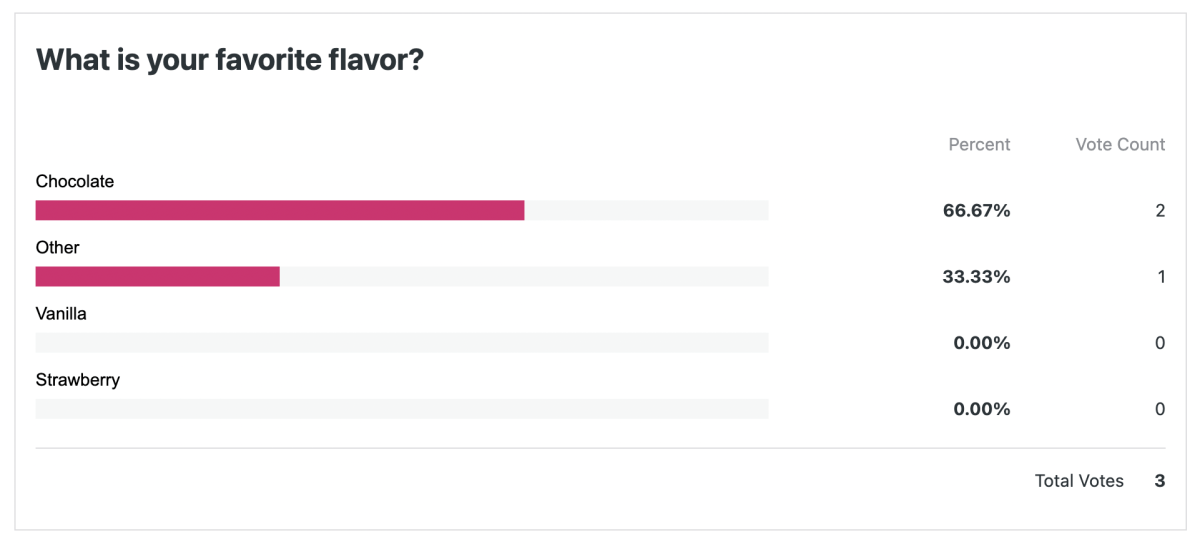Image resolution: width=1200 pixels, height=553 pixels.
Task: Click the Vote Count column header
Action: click(1120, 145)
